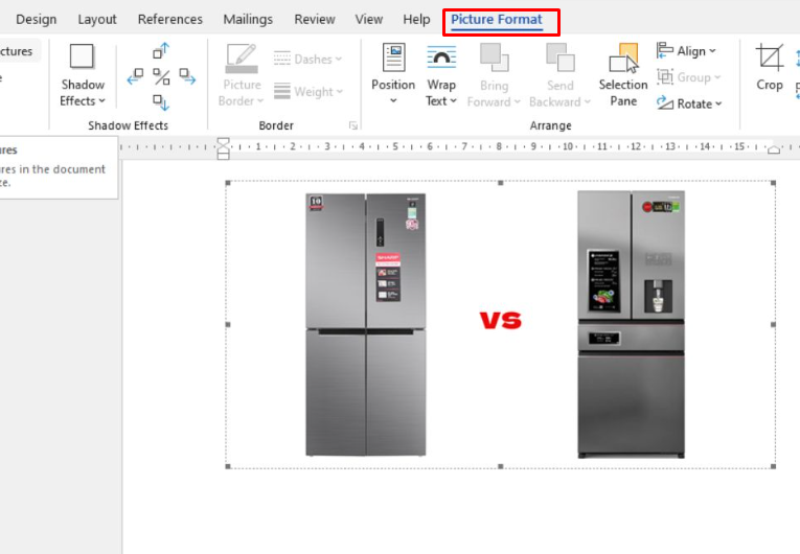Open the Layout ribbon tab

(97, 19)
